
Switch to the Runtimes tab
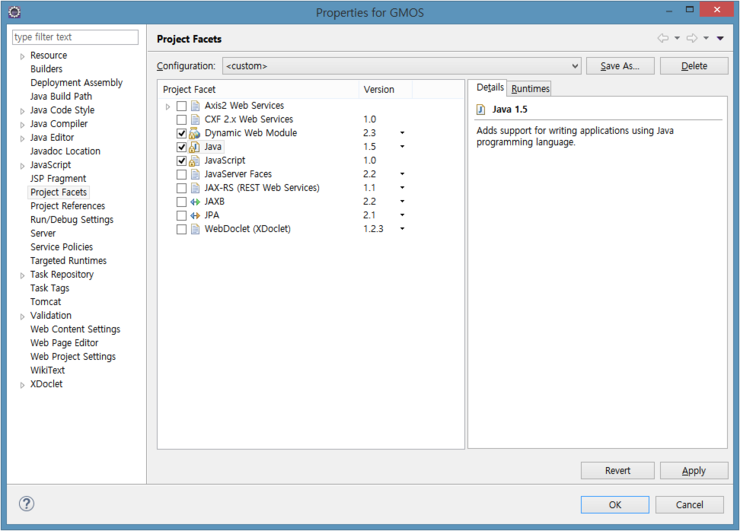pos(530,89)
